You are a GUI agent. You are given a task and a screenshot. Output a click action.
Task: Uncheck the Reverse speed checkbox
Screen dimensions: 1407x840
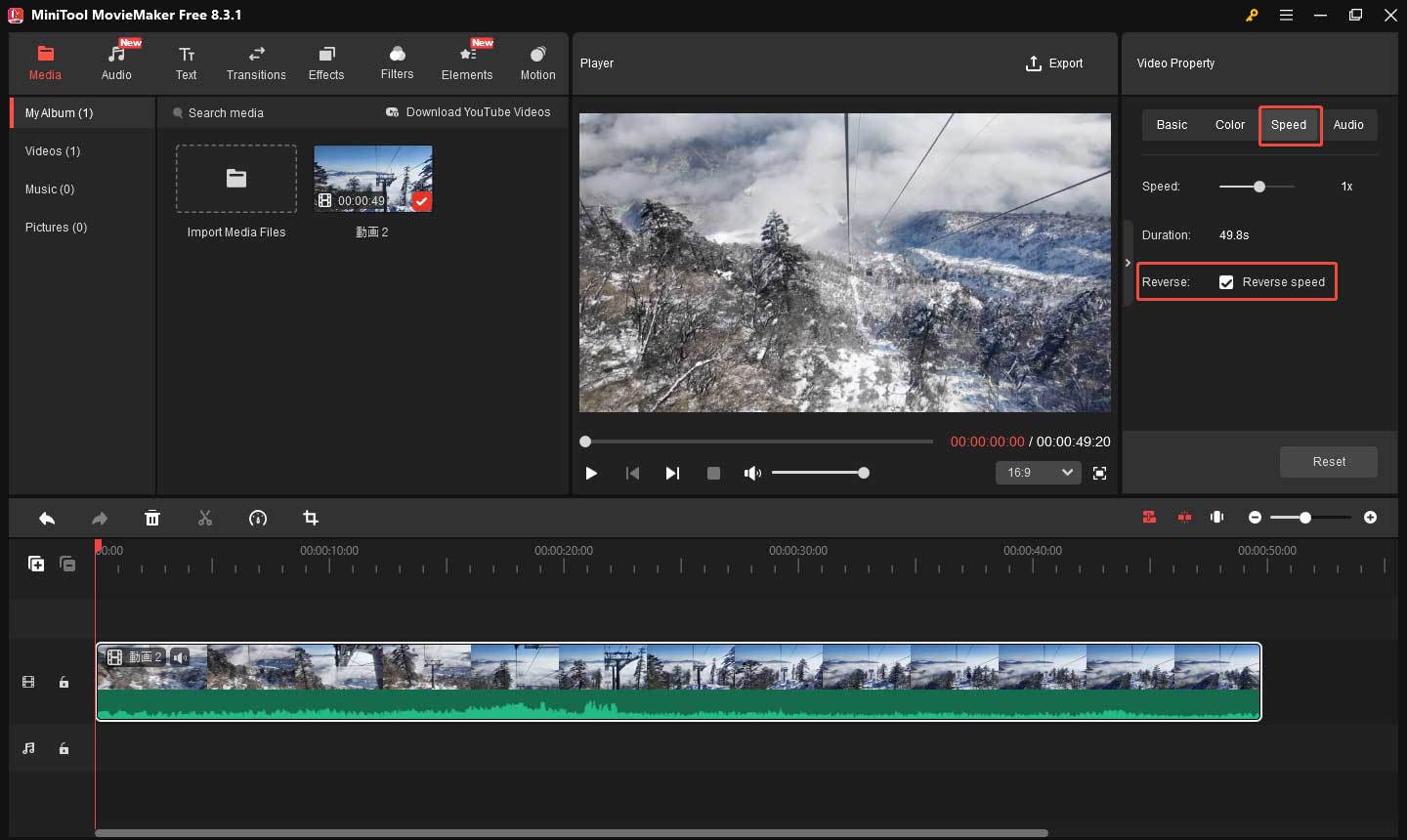pos(1226,282)
